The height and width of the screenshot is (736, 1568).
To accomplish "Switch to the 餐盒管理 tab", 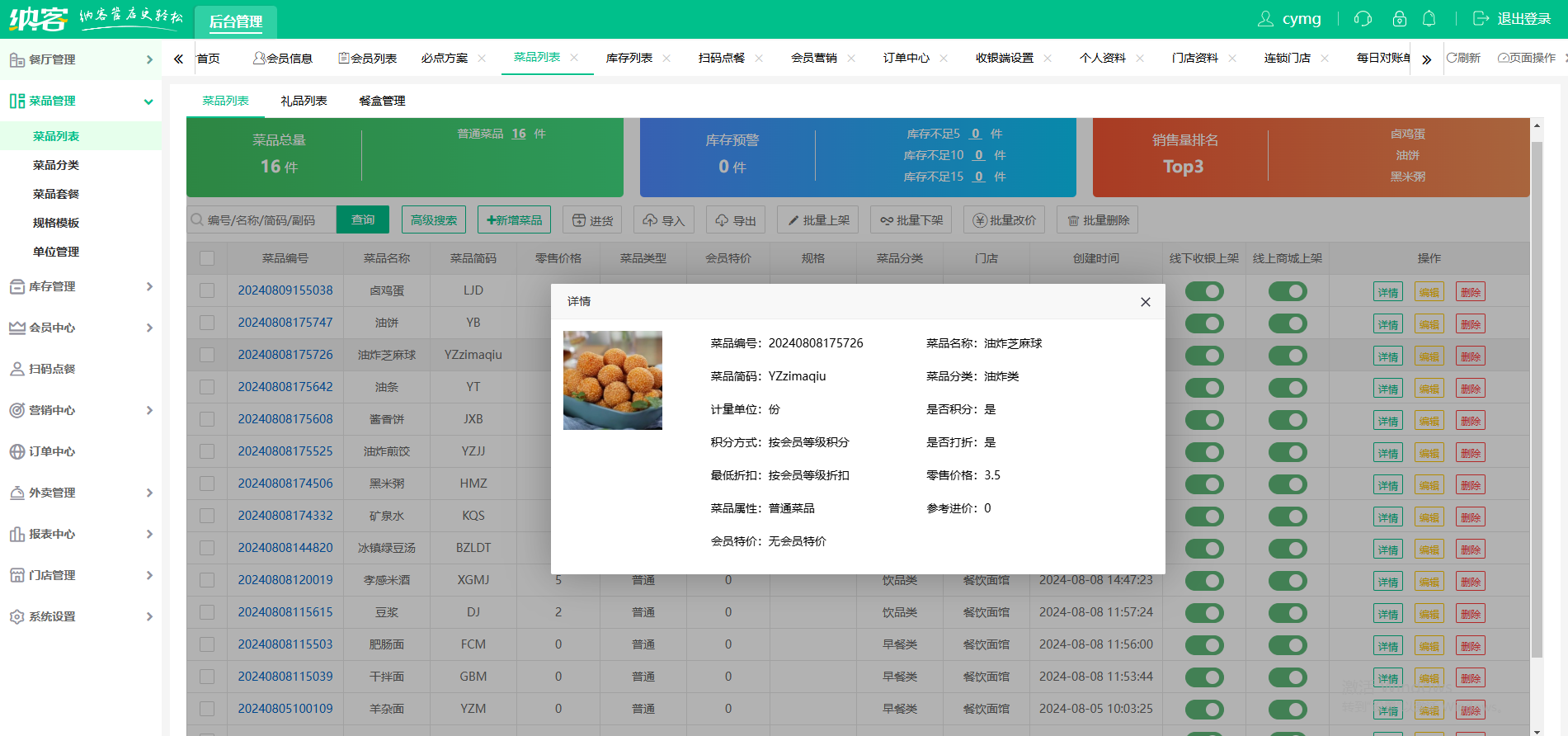I will 382,101.
